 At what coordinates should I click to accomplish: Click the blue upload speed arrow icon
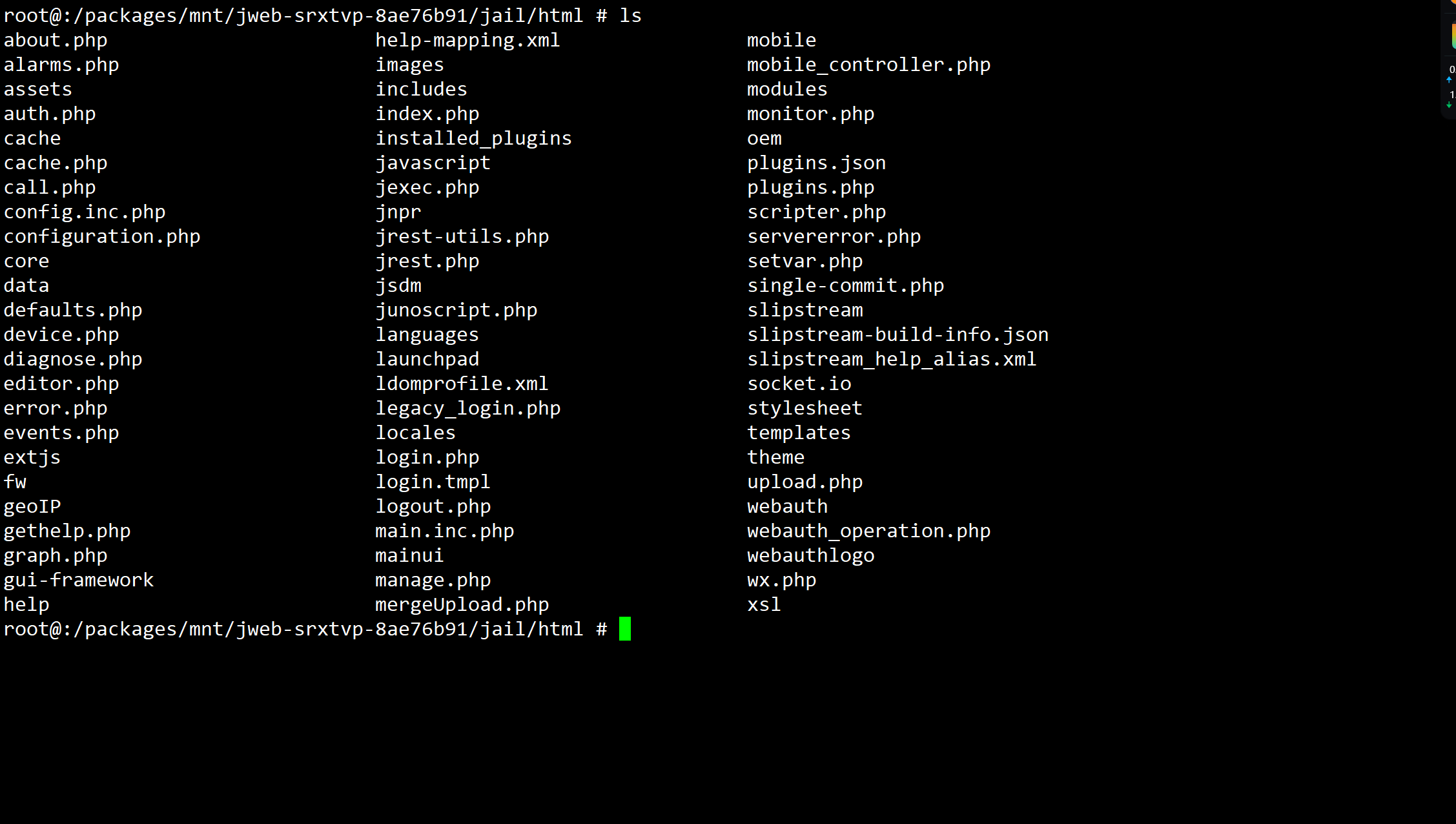point(1449,80)
